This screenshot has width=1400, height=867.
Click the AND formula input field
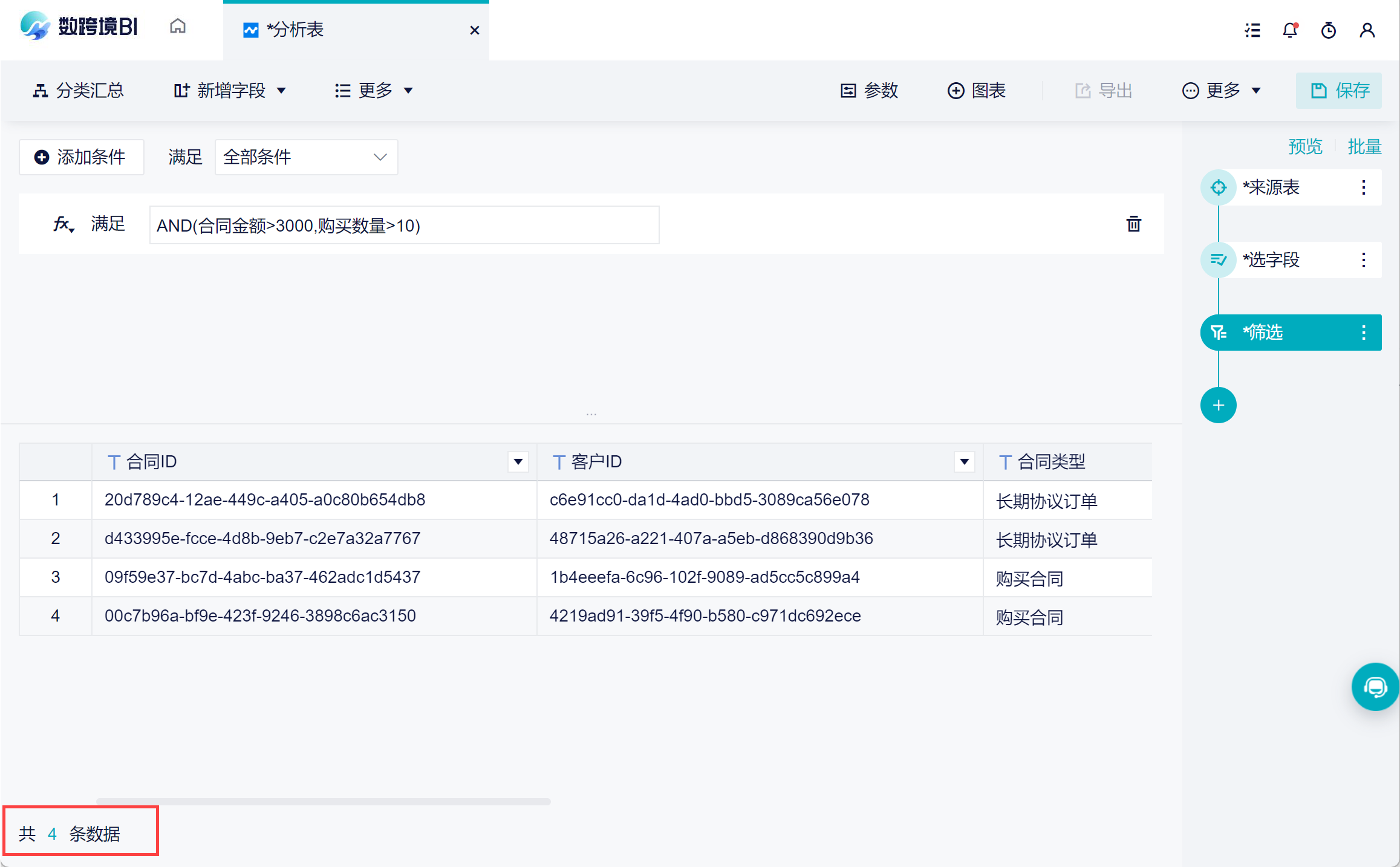pyautogui.click(x=403, y=226)
